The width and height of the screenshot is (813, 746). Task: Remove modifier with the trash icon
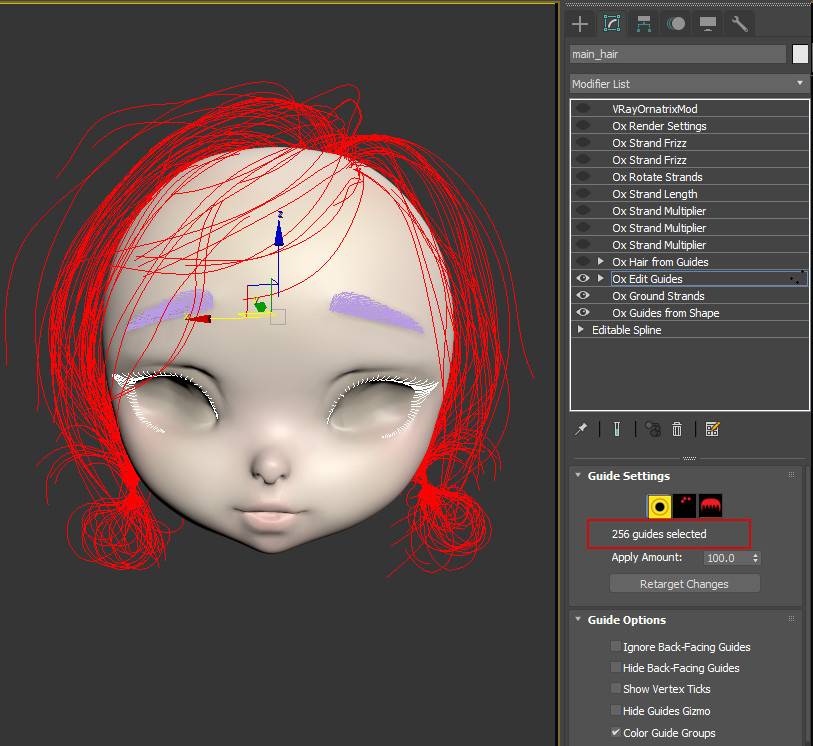click(x=677, y=429)
